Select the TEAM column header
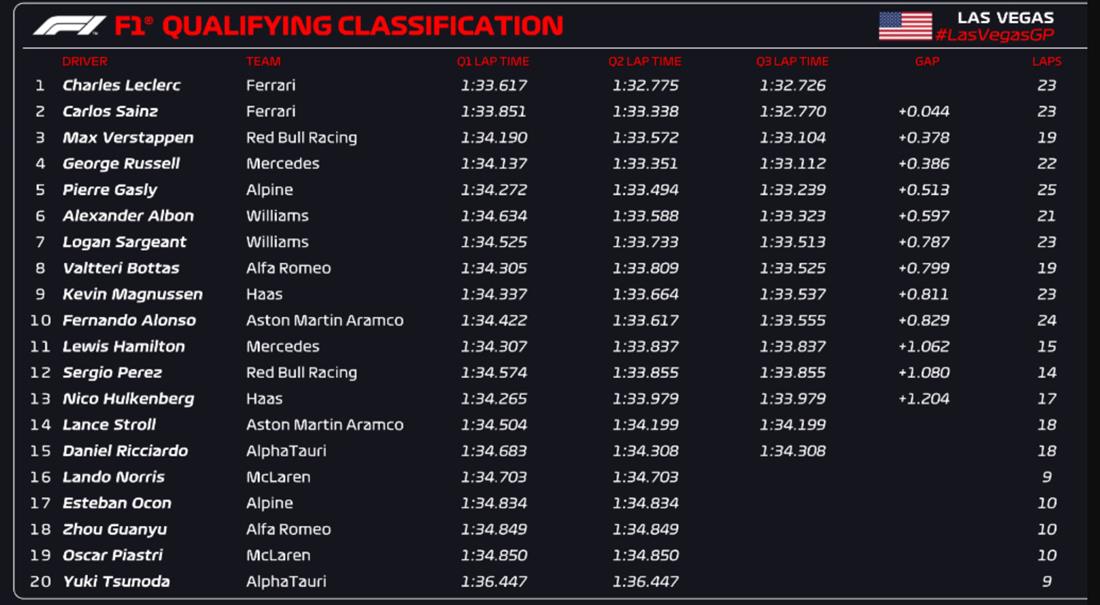 click(263, 61)
